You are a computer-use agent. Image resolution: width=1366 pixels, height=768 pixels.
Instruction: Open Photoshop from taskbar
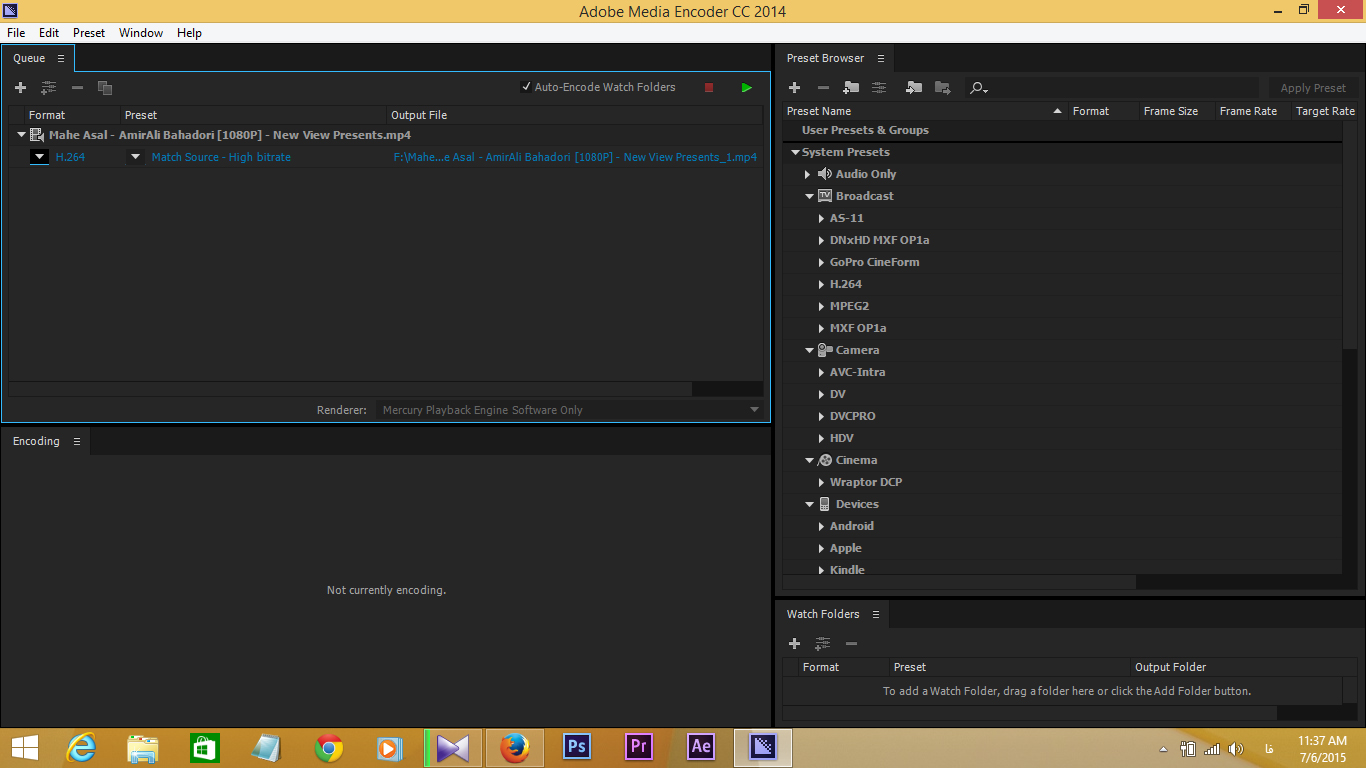click(x=577, y=747)
